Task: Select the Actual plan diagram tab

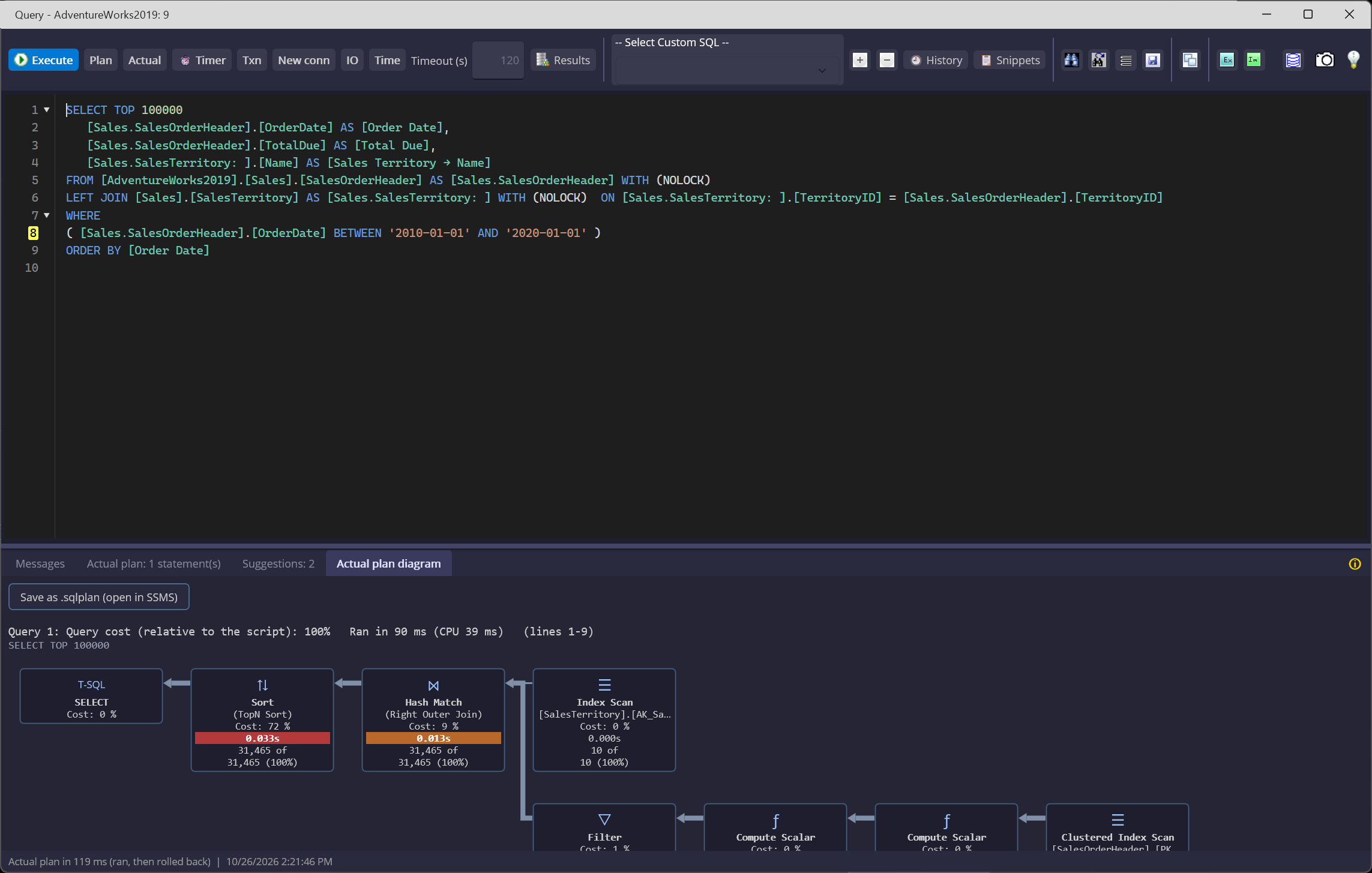Action: point(388,563)
